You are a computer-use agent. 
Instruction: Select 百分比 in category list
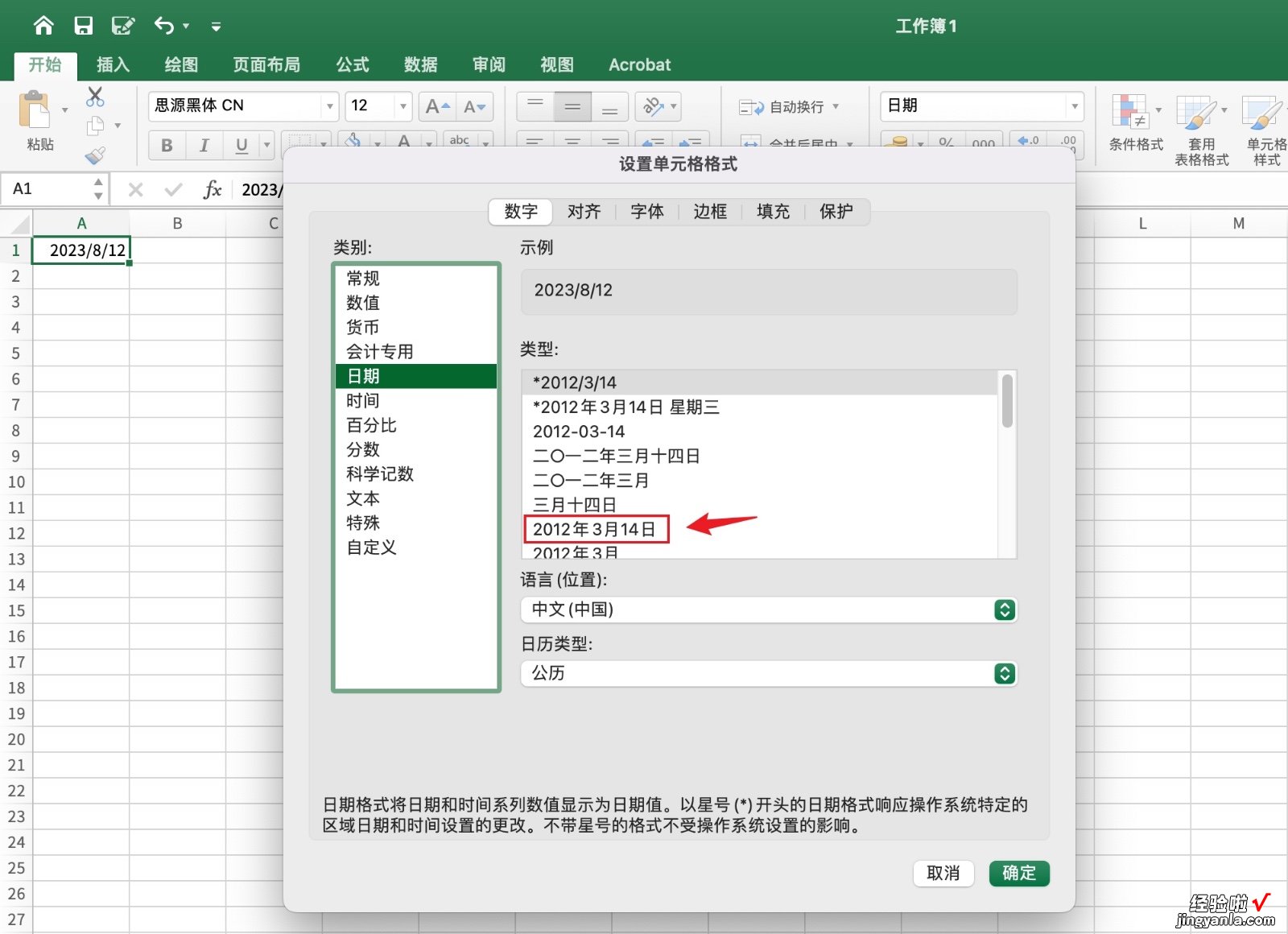coord(416,425)
